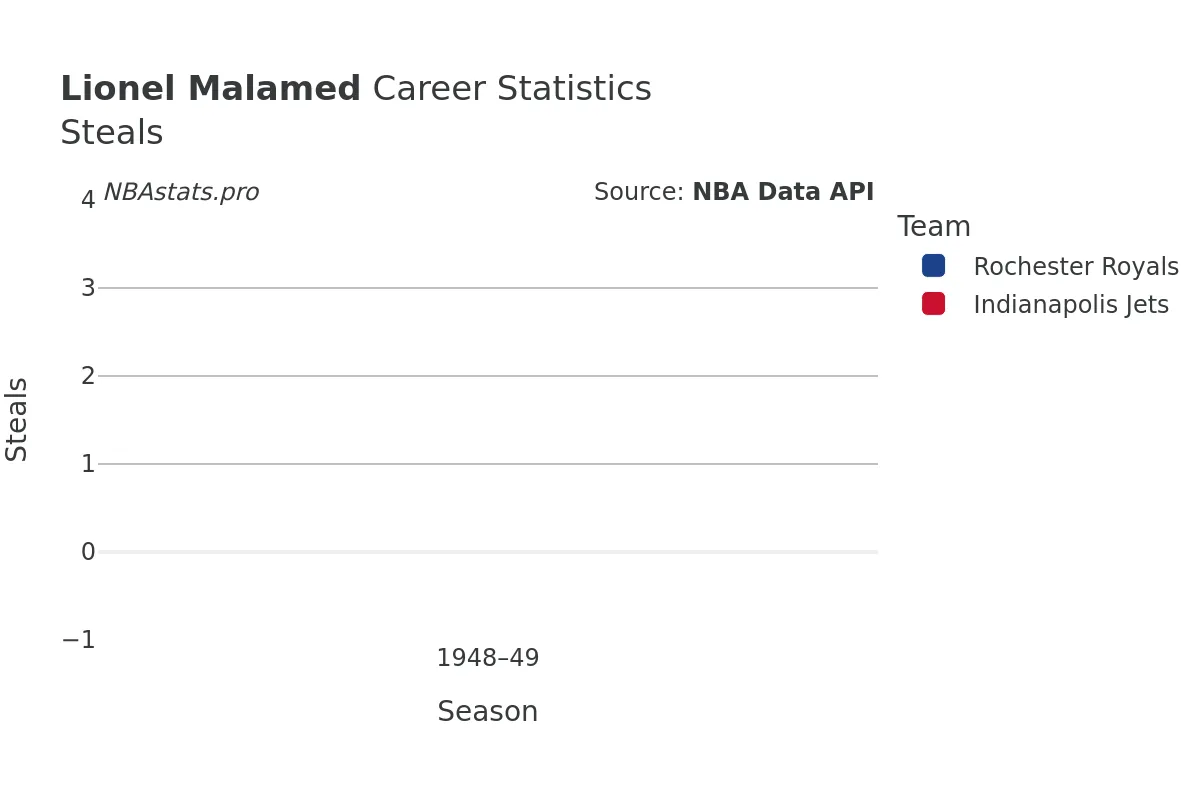This screenshot has height=800, width=1200.
Task: Click the Steals subtitle under the title
Action: (x=112, y=133)
